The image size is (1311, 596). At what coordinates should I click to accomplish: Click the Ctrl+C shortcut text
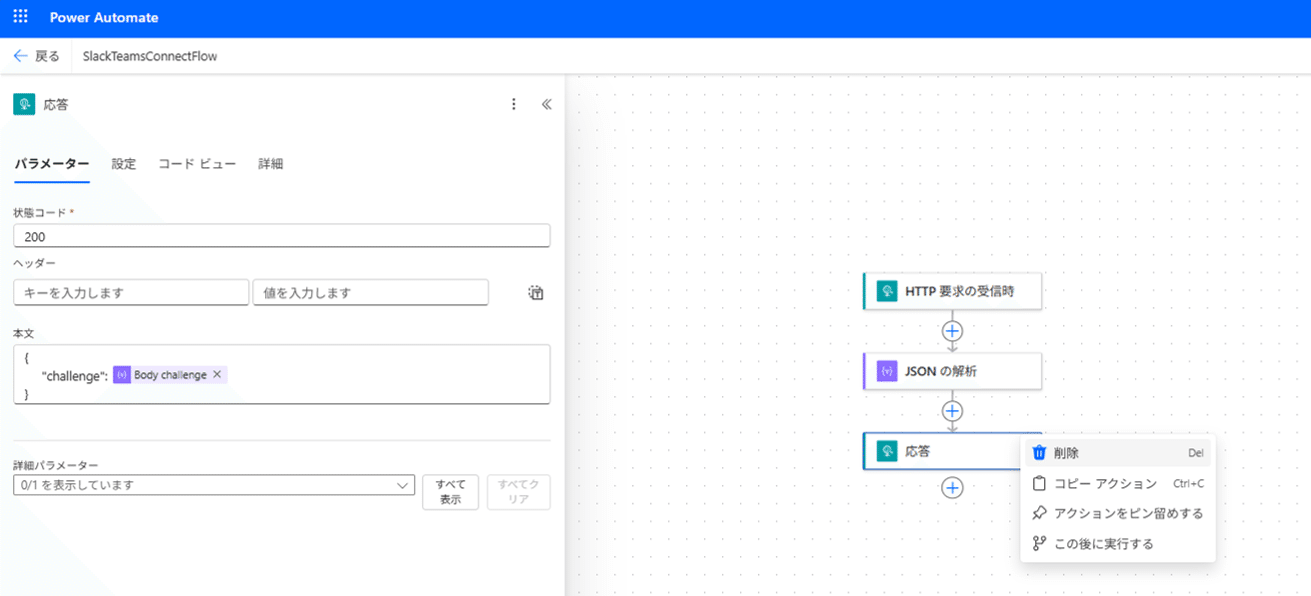[x=1188, y=483]
